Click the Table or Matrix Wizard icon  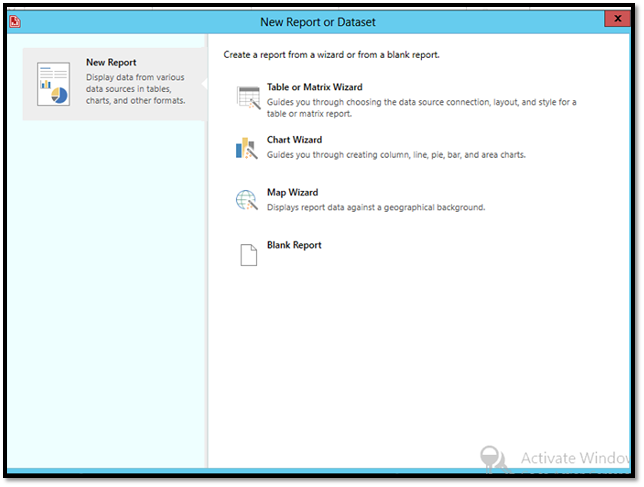point(247,97)
